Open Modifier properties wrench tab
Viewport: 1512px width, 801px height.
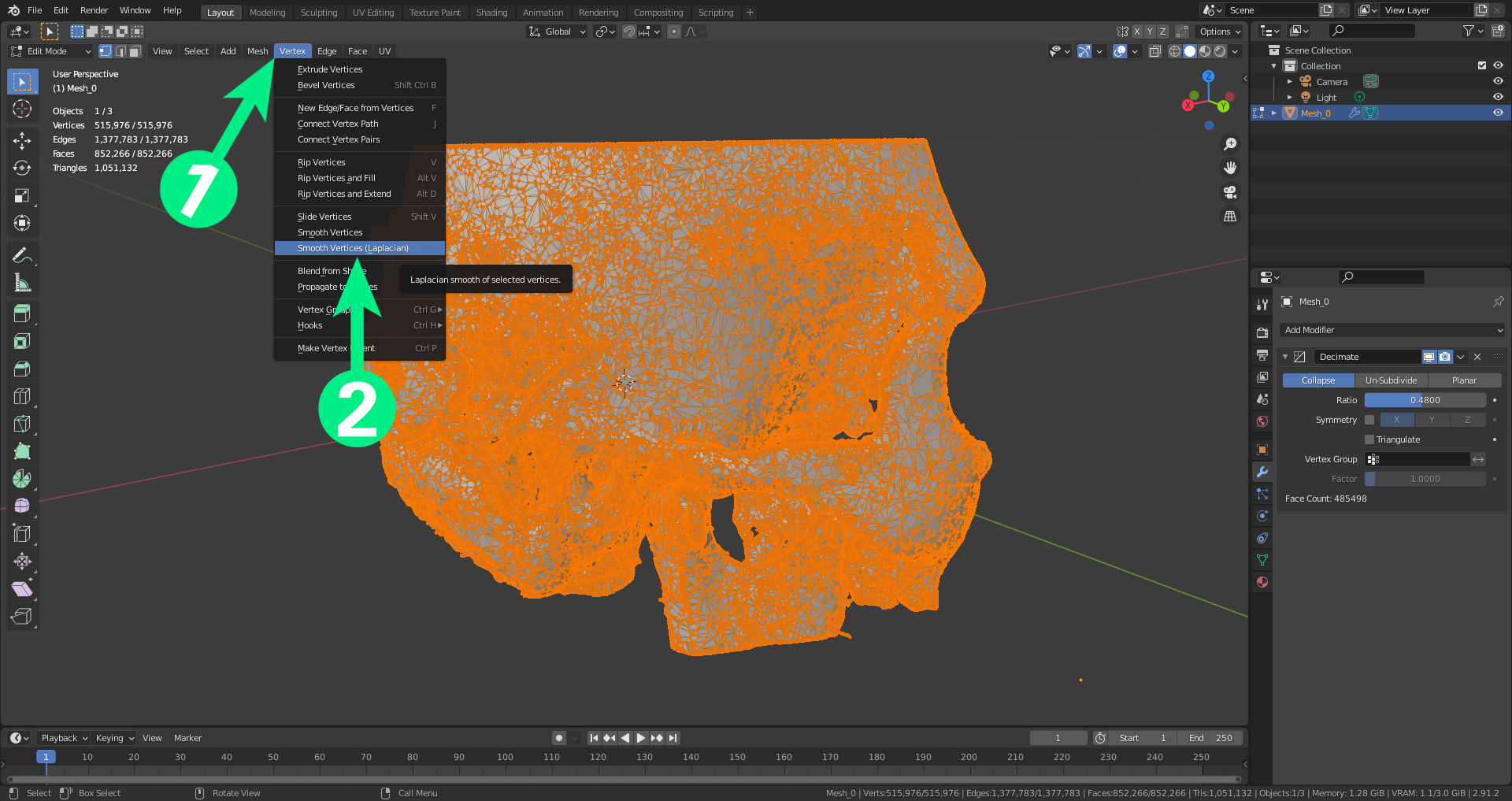click(1262, 472)
